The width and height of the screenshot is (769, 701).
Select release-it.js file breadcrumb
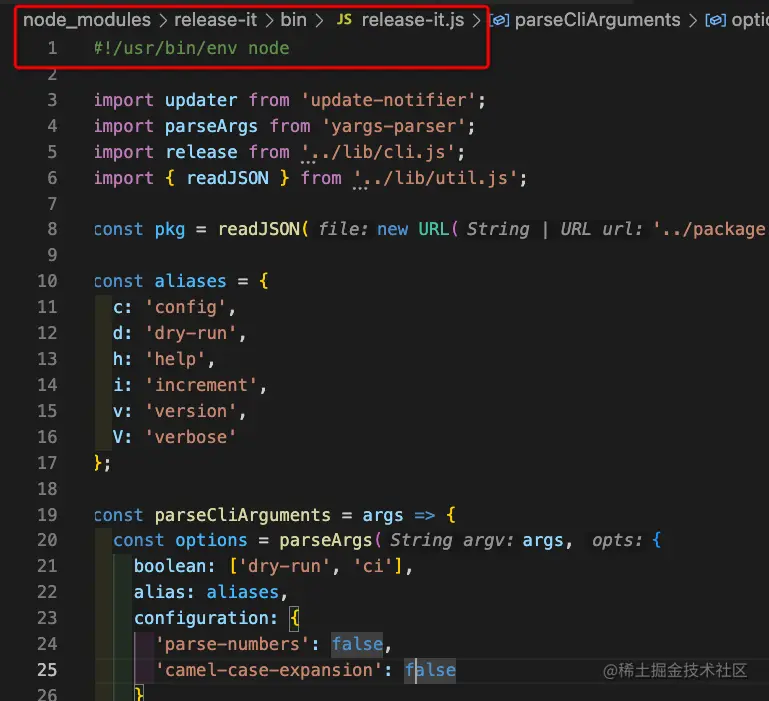point(412,20)
